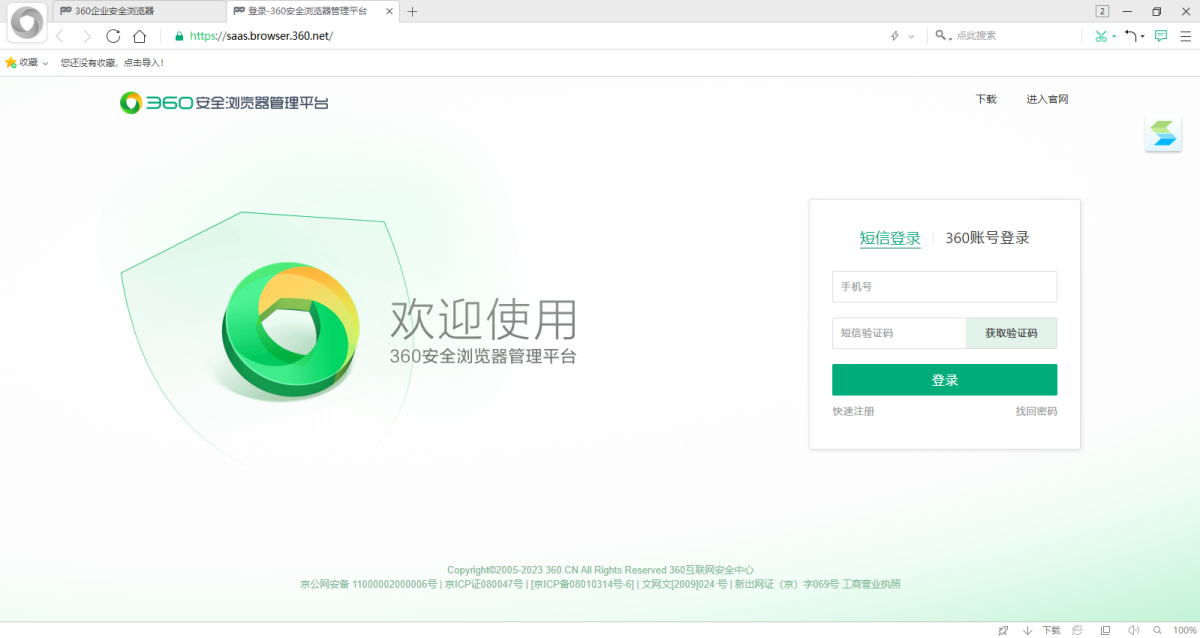
Task: Switch to the 360账号登录 login tab
Action: point(987,237)
